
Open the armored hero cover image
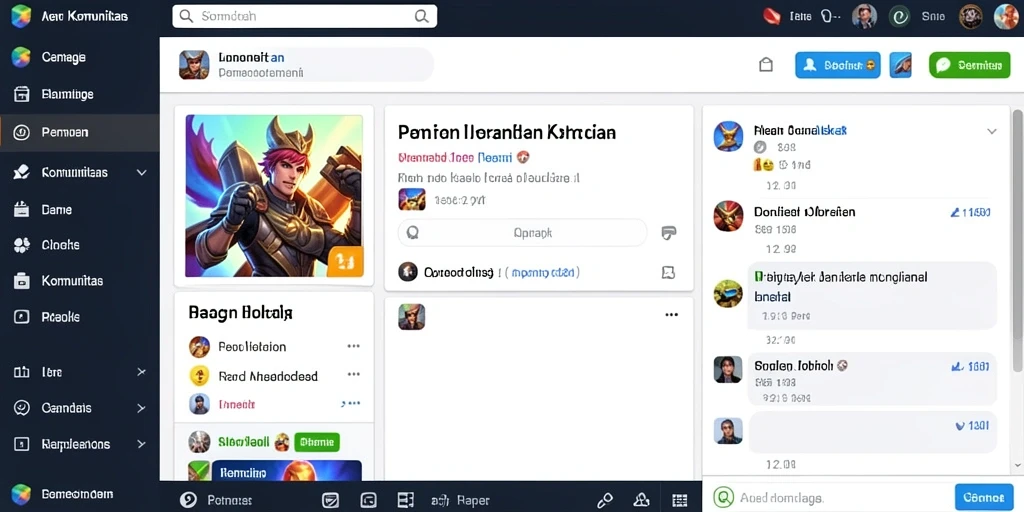tap(274, 196)
